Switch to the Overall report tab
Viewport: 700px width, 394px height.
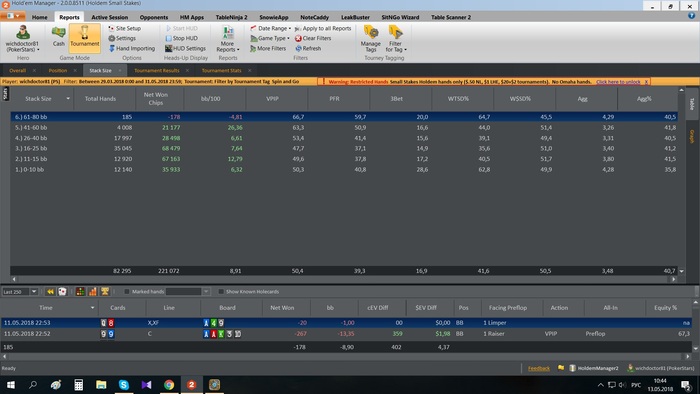click(x=17, y=71)
